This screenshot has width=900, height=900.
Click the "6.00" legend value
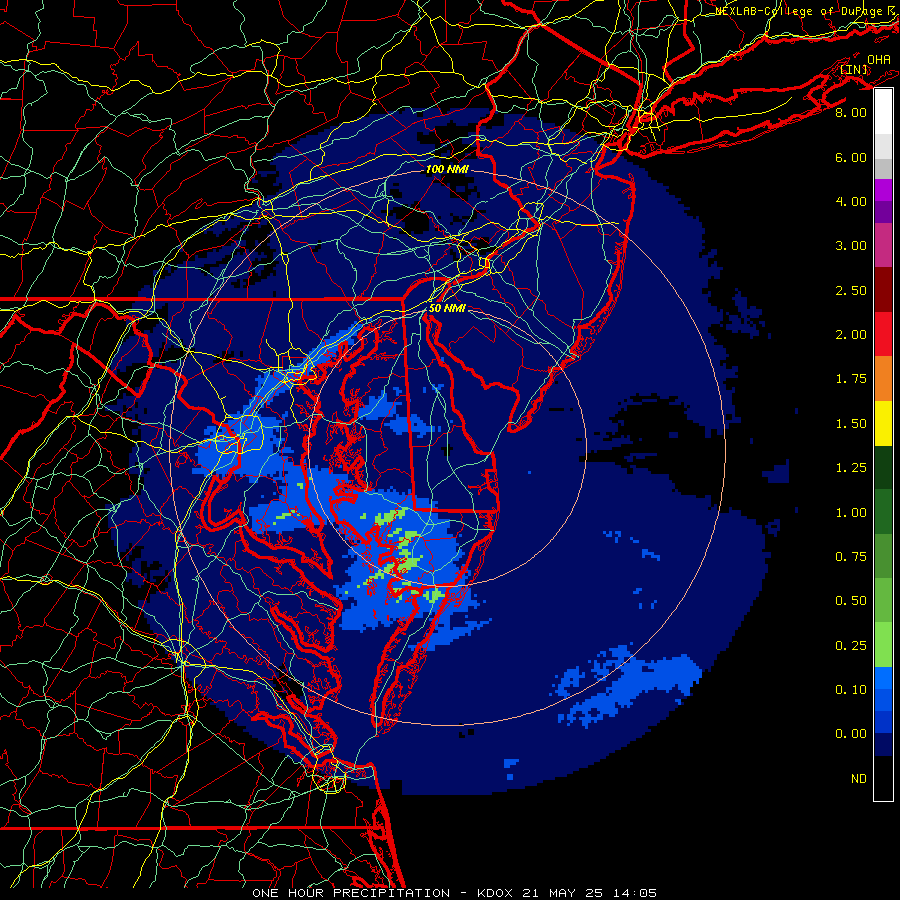851,157
